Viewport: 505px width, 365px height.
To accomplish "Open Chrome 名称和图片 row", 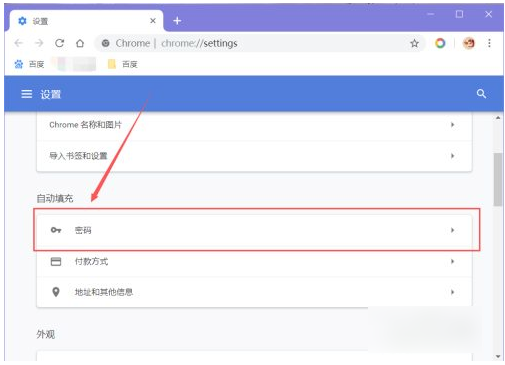I will pyautogui.click(x=254, y=125).
